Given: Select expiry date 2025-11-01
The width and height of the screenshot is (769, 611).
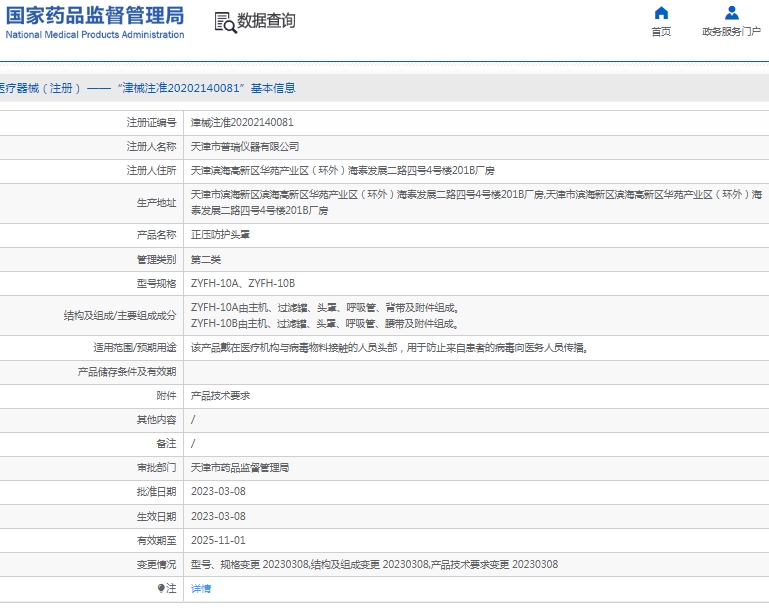Looking at the screenshot, I should tap(218, 540).
